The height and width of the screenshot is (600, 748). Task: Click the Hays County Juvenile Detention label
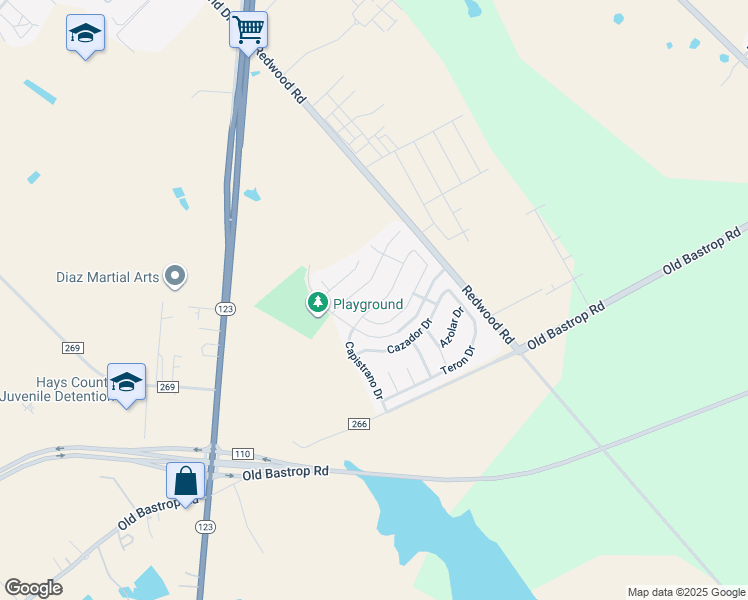(x=56, y=389)
